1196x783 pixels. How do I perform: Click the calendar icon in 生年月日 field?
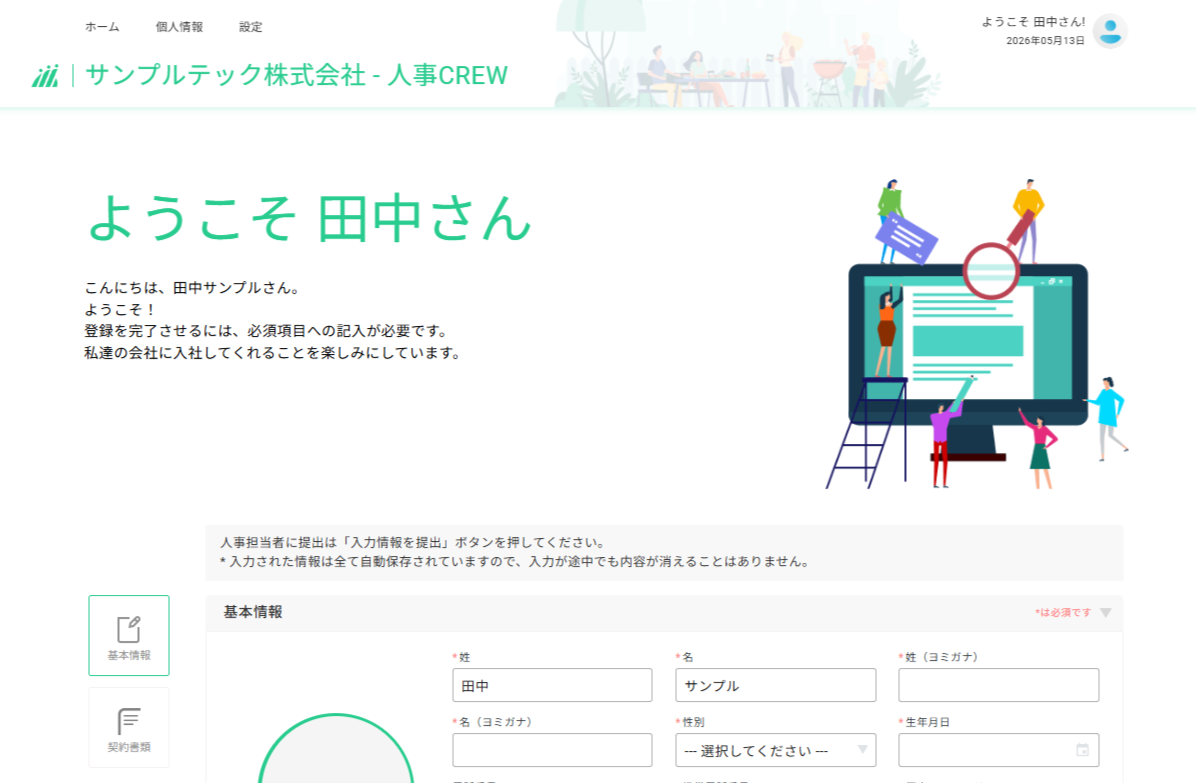point(1082,750)
